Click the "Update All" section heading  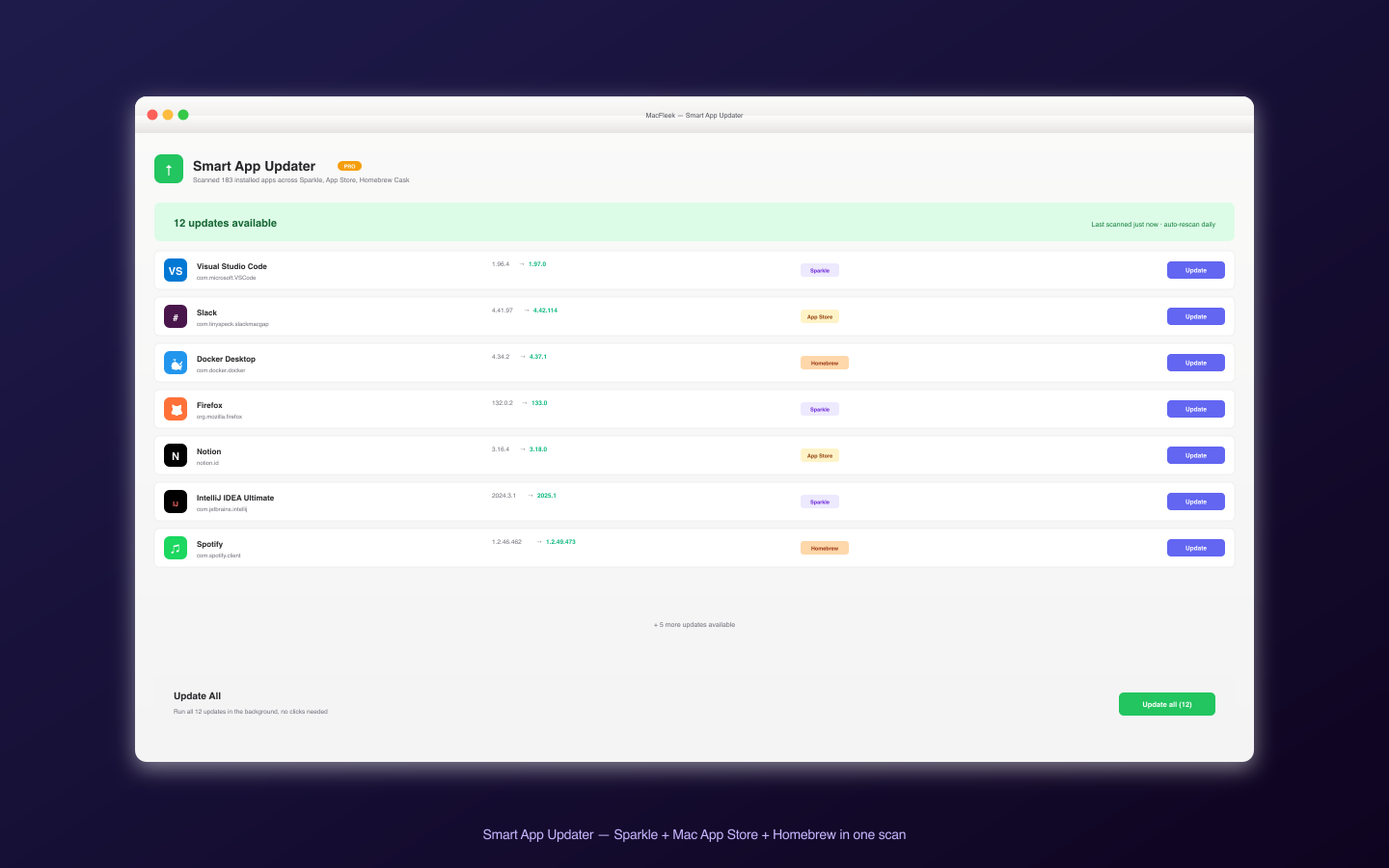tap(197, 695)
